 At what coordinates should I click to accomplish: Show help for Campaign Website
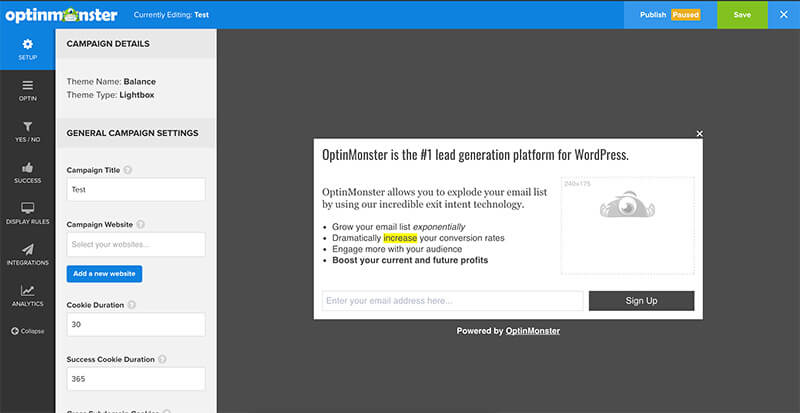pyautogui.click(x=140, y=225)
